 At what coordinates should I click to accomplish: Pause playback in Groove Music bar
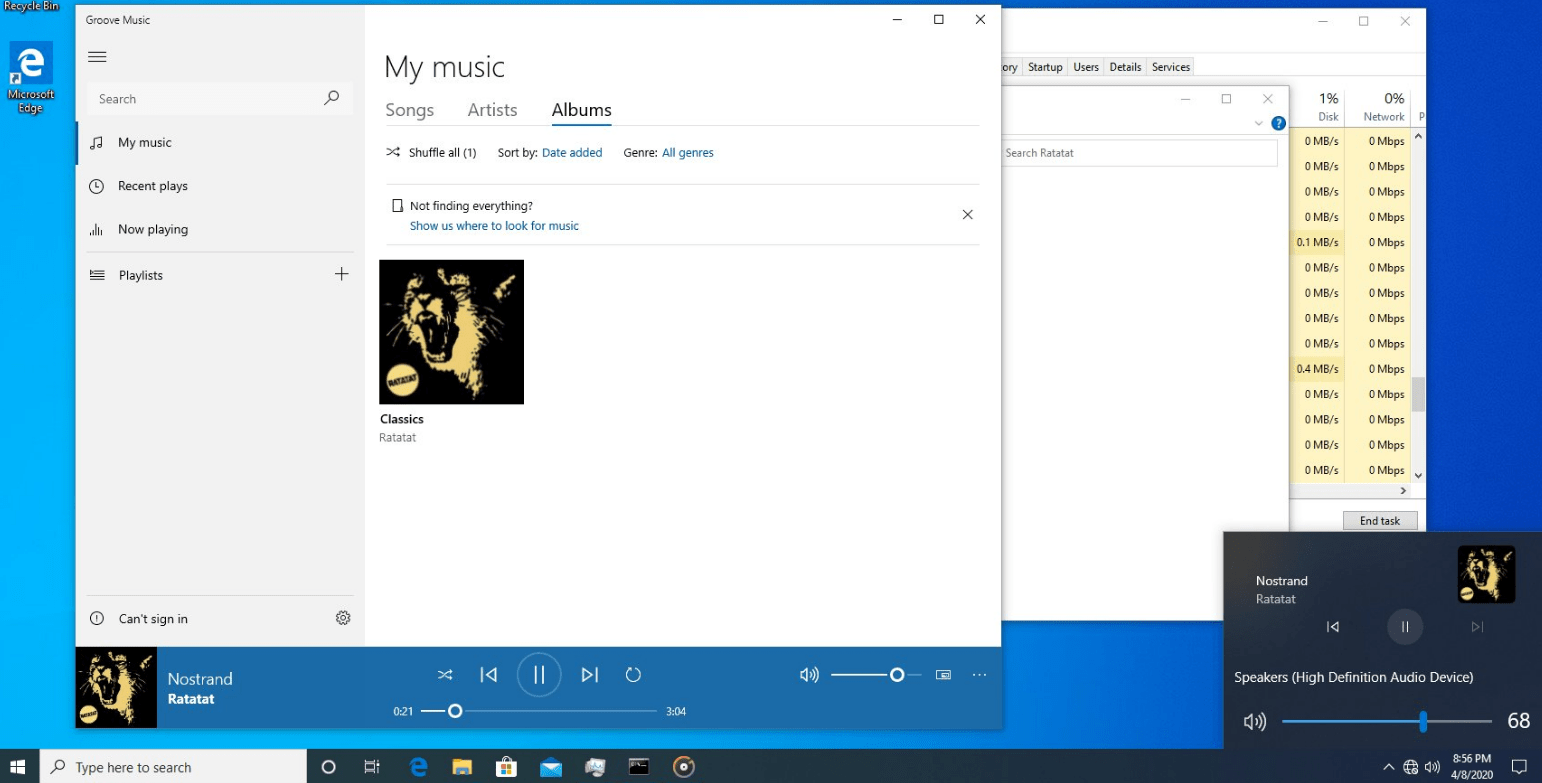point(539,675)
